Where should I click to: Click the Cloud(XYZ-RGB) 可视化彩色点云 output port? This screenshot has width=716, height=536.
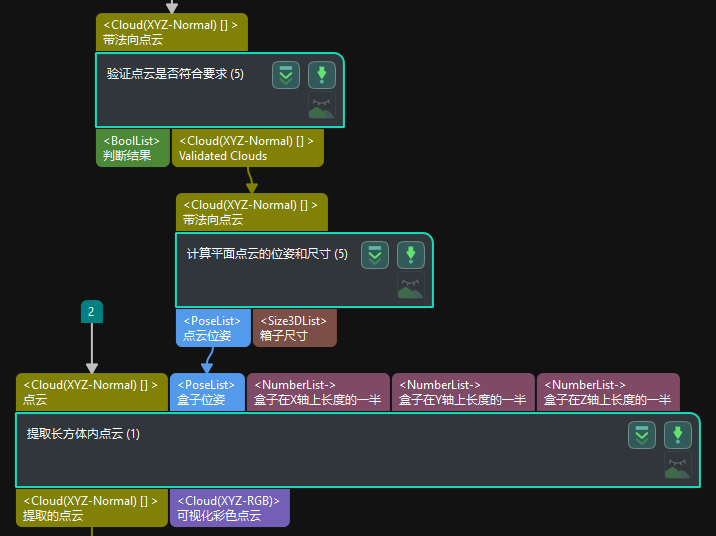230,508
